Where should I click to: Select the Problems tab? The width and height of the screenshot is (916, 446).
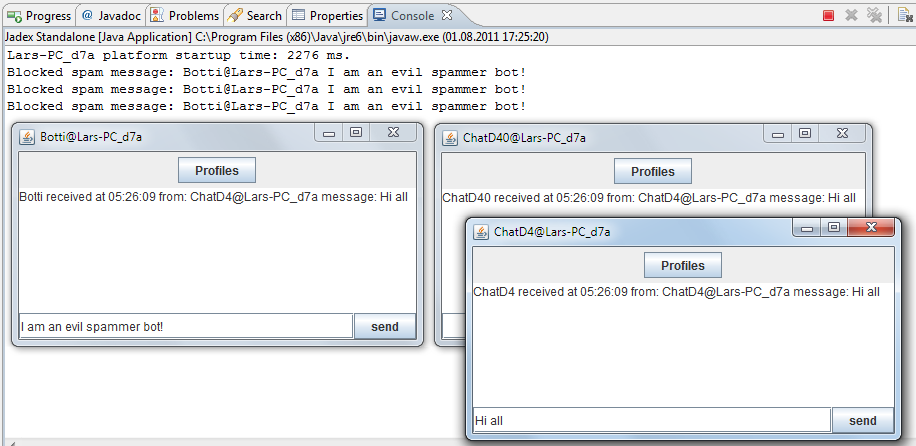185,16
